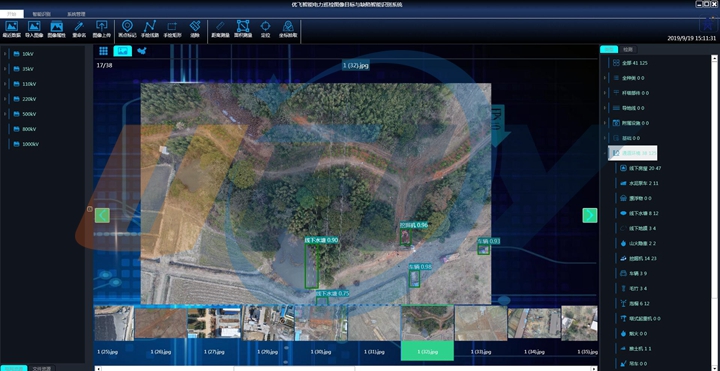Image resolution: width=720 pixels, height=371 pixels.
Task: Expand the 110kV folder in tree
Action: click(5, 84)
